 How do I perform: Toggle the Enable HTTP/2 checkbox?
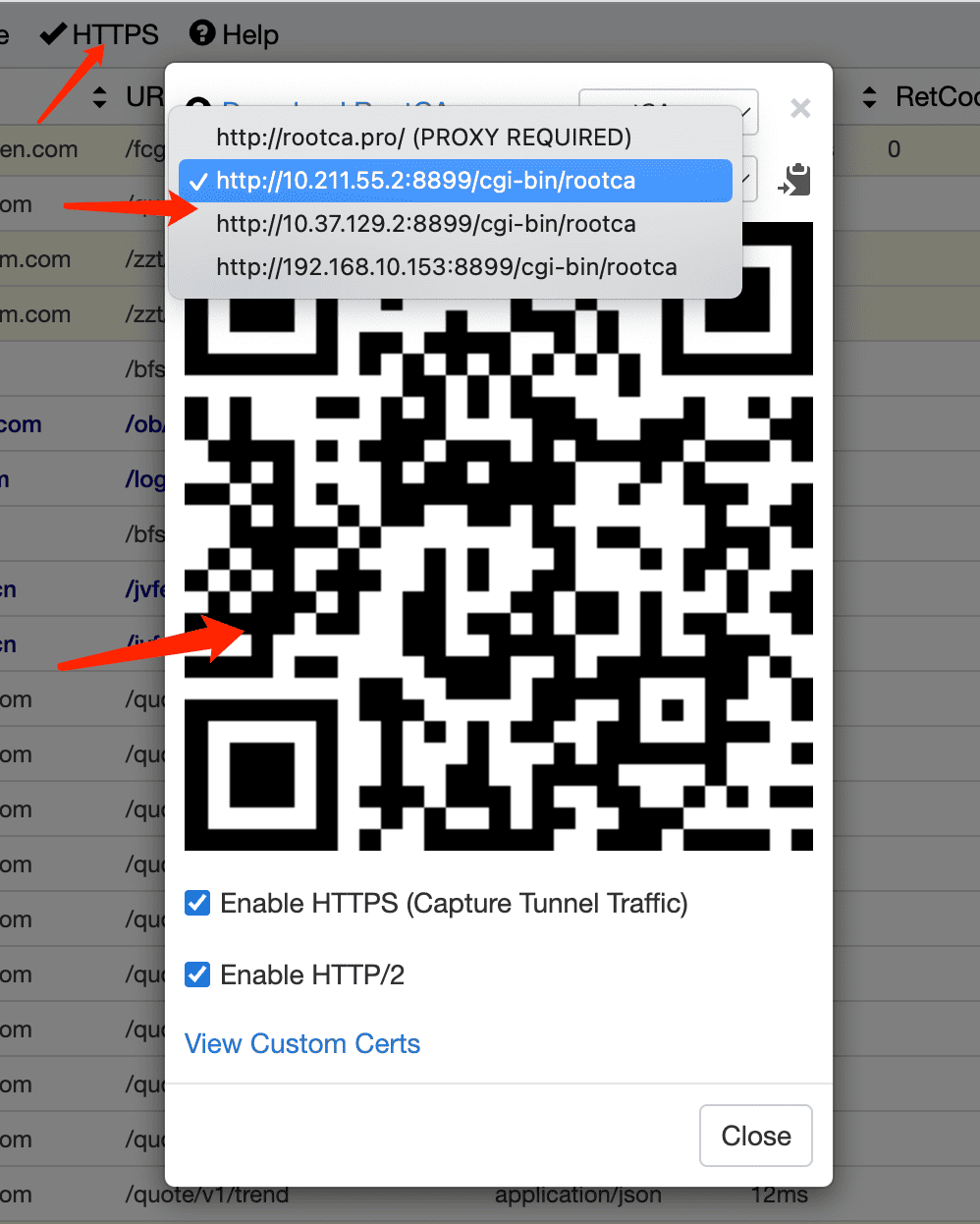pyautogui.click(x=197, y=974)
